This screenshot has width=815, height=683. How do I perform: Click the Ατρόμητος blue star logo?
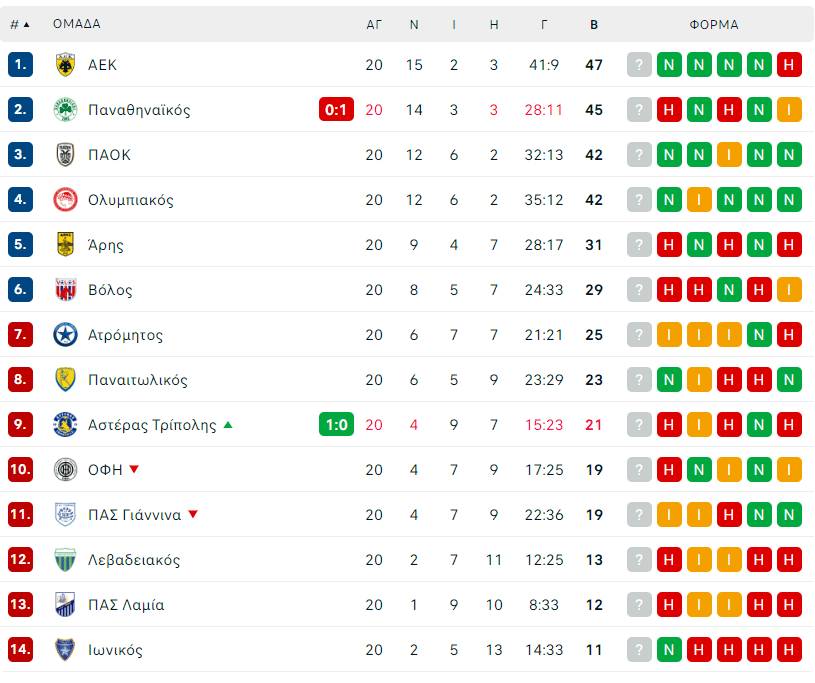pyautogui.click(x=65, y=335)
